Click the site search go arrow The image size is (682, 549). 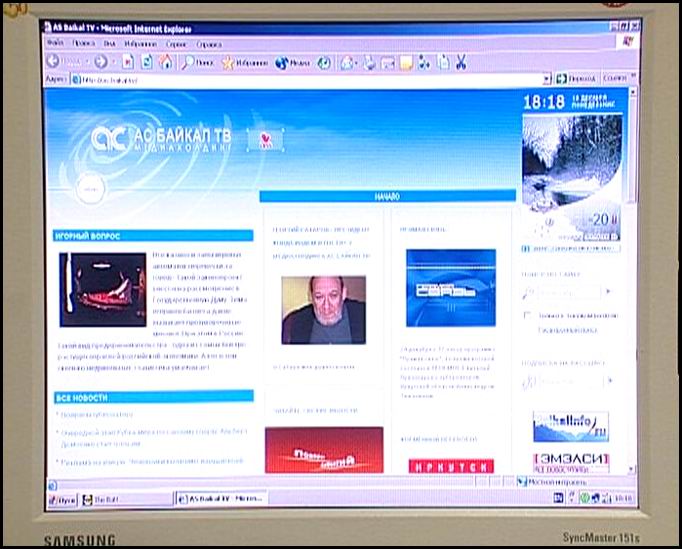coord(609,291)
